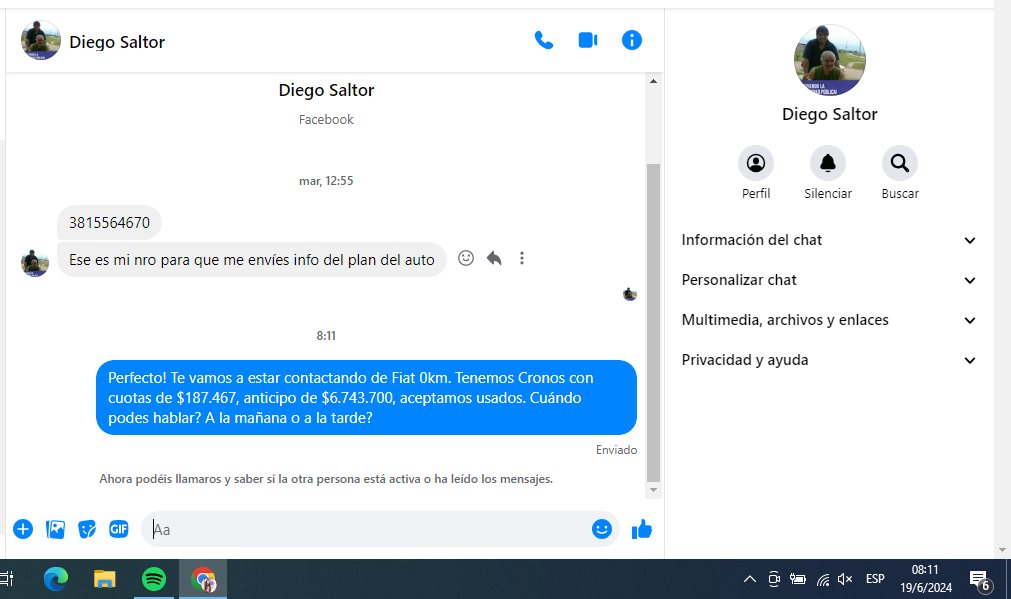The height and width of the screenshot is (599, 1011).
Task: Expand Multimedia, archivos y enlaces section
Action: (829, 320)
